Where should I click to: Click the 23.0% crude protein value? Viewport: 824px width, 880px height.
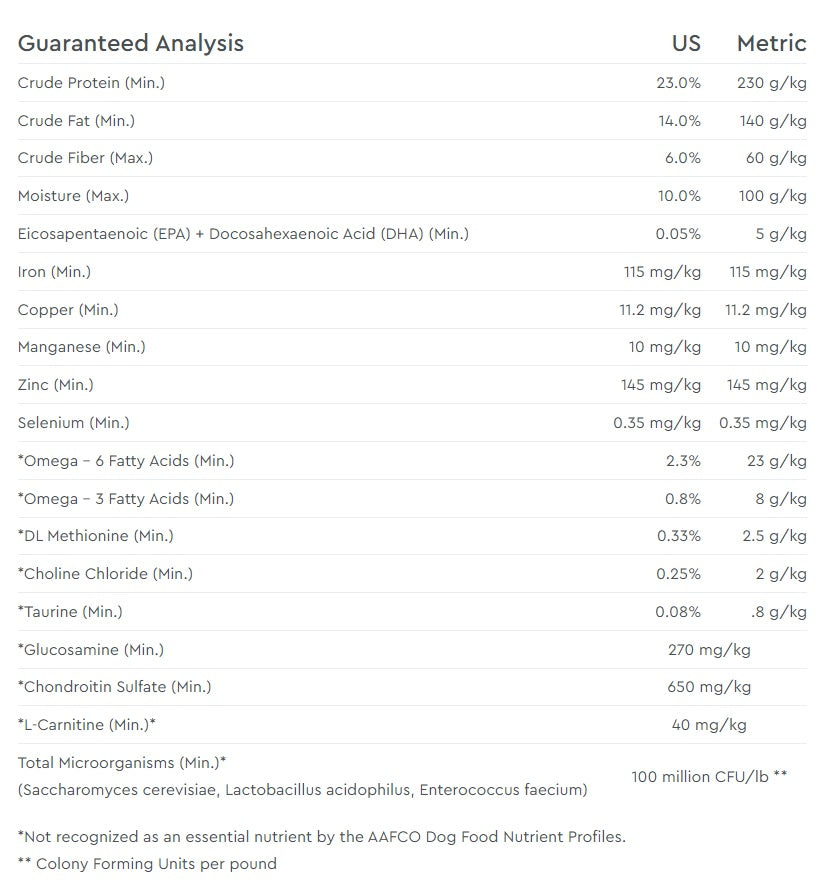[x=678, y=83]
